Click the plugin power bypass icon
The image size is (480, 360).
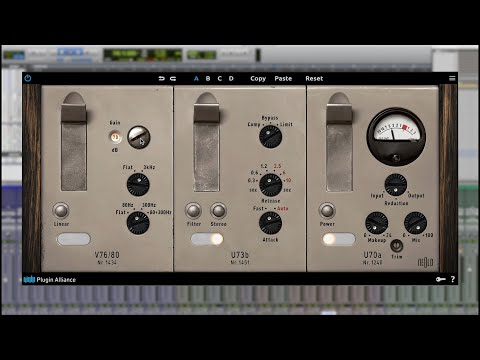point(28,78)
